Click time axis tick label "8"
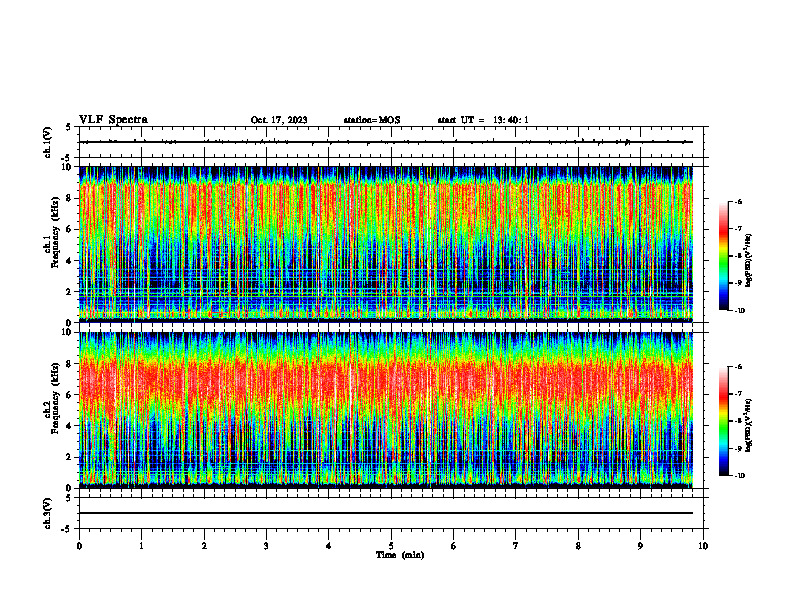Viewport: 792px width, 612px height. [578, 546]
